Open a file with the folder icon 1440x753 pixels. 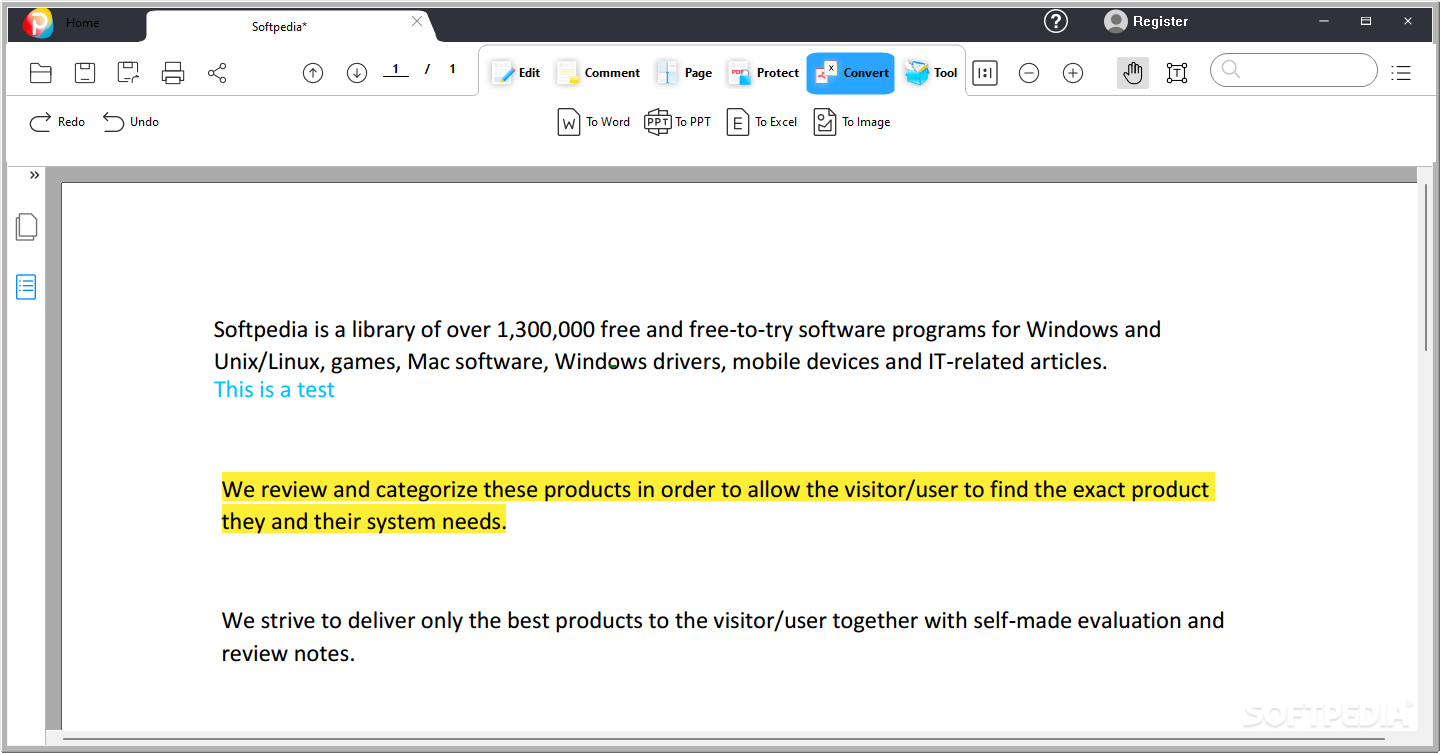(41, 73)
